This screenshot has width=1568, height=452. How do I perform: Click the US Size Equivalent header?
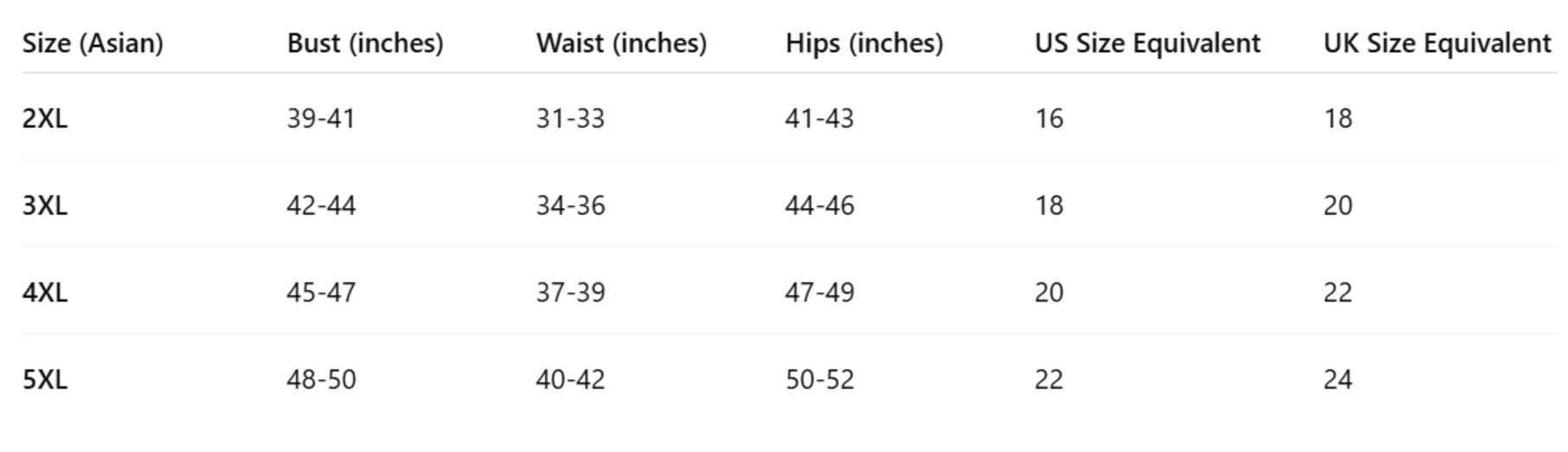(1147, 43)
